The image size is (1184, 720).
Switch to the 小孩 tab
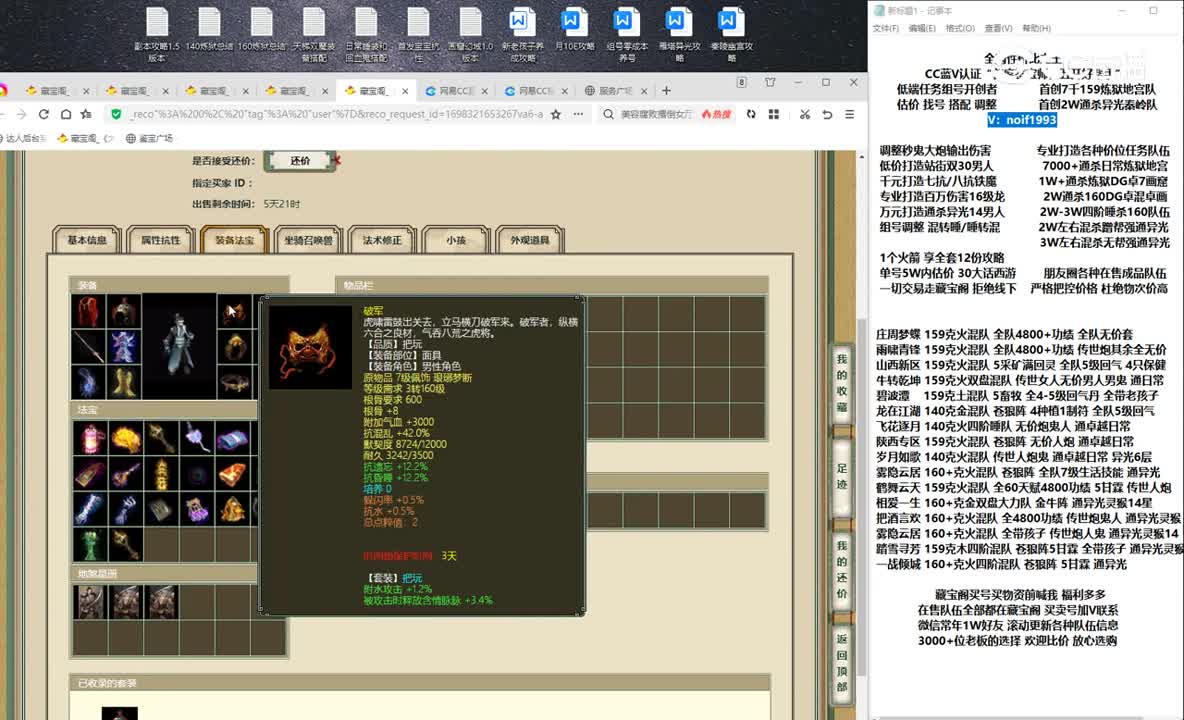[456, 240]
